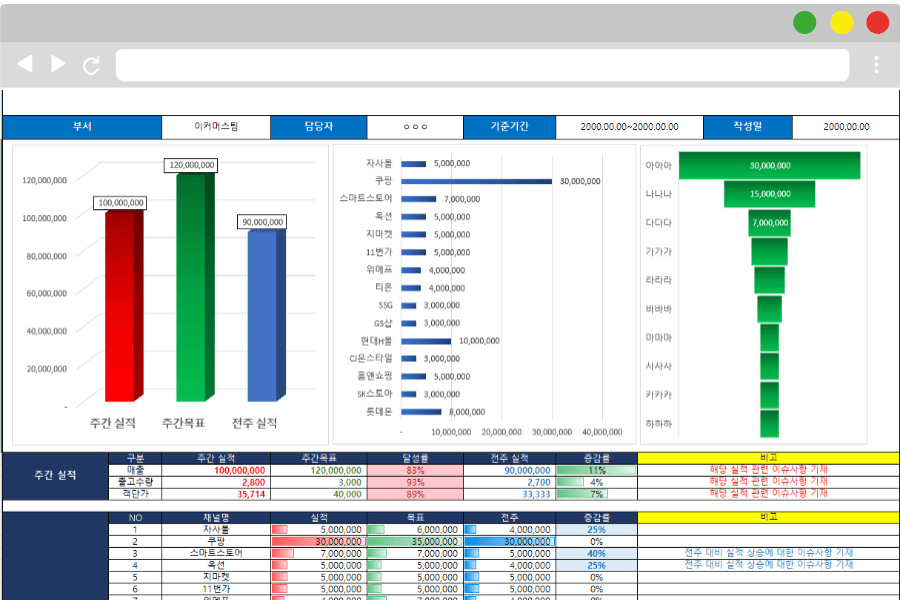Viewport: 900px width, 600px height.
Task: Select the 33,333 cell
Action: click(509, 494)
